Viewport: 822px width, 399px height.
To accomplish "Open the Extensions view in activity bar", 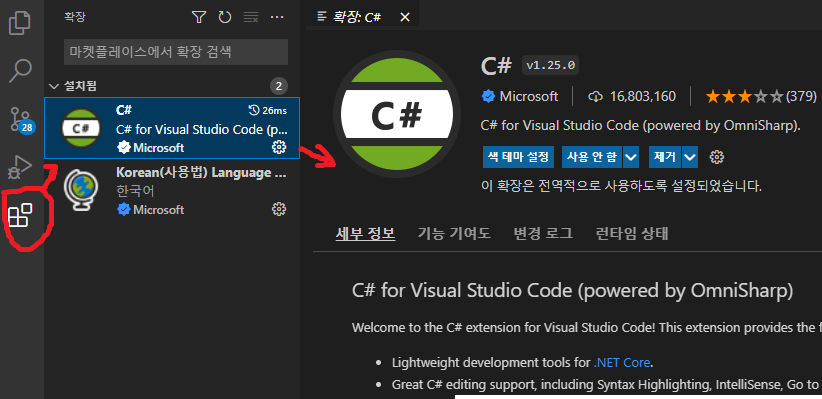I will [20, 215].
